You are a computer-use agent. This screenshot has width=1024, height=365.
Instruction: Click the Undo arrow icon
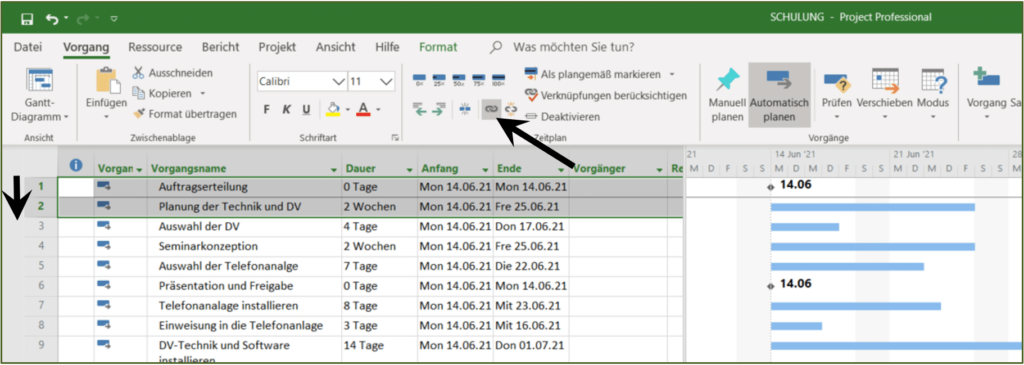(x=52, y=18)
